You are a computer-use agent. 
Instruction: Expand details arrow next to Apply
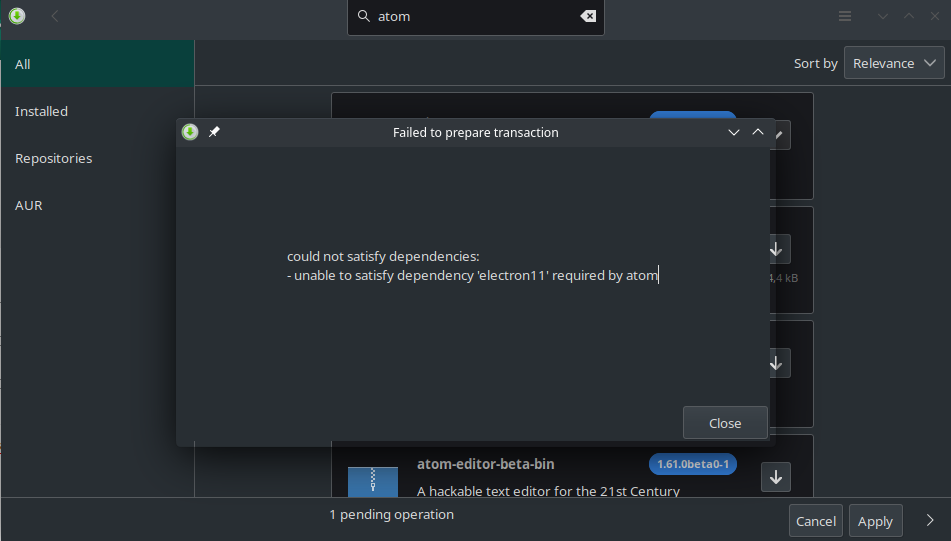point(930,520)
